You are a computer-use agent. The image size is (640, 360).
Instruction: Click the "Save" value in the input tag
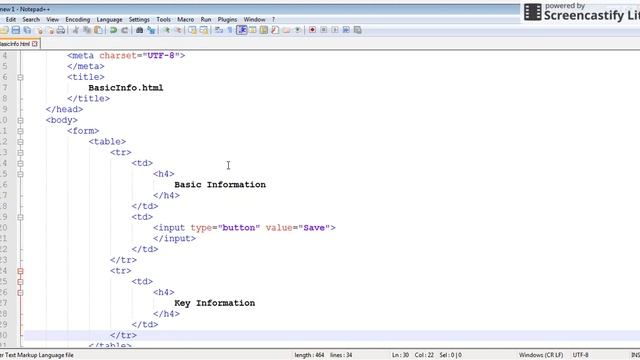314,228
